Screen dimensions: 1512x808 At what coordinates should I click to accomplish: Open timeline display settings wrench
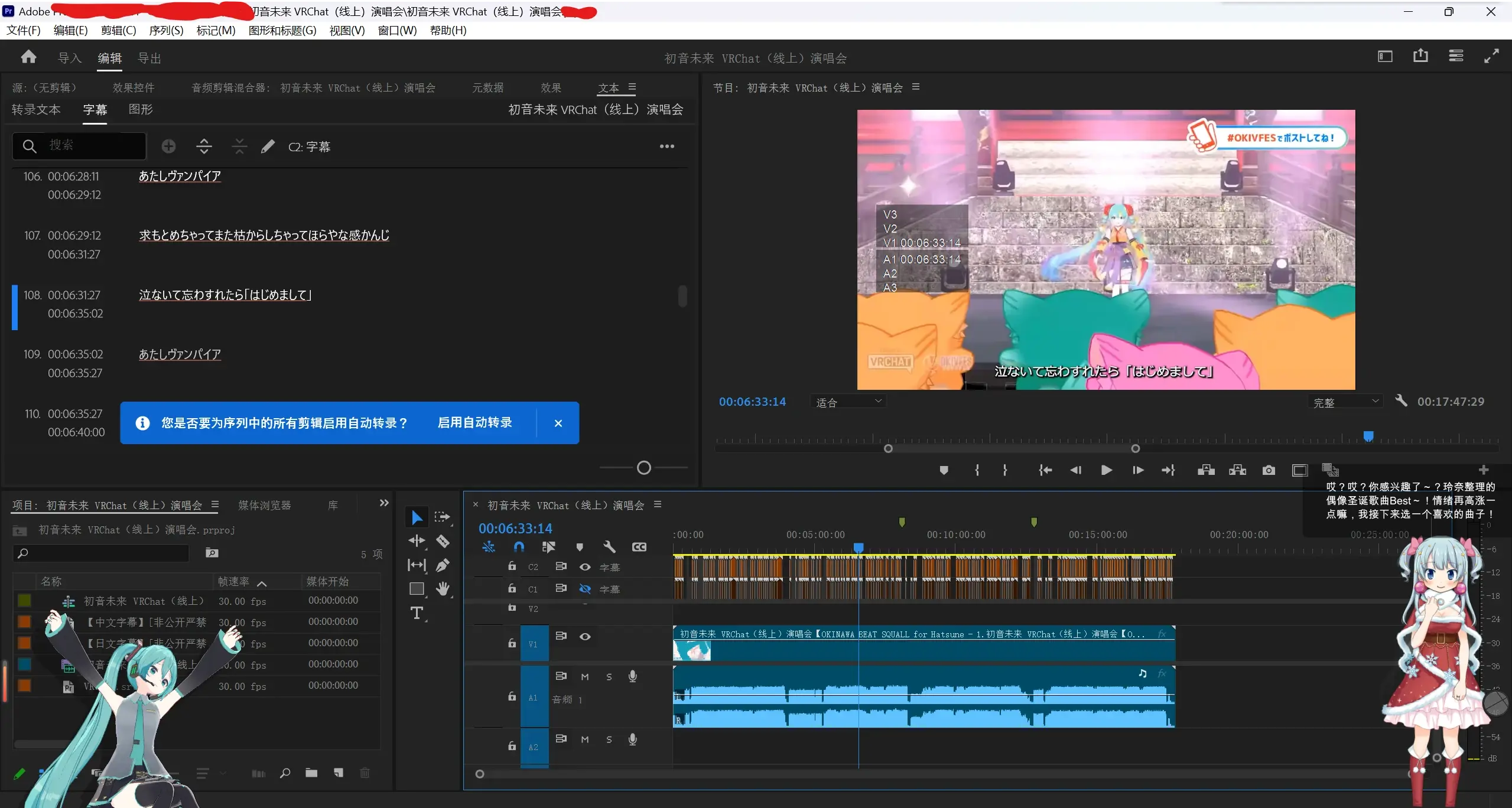[x=609, y=547]
